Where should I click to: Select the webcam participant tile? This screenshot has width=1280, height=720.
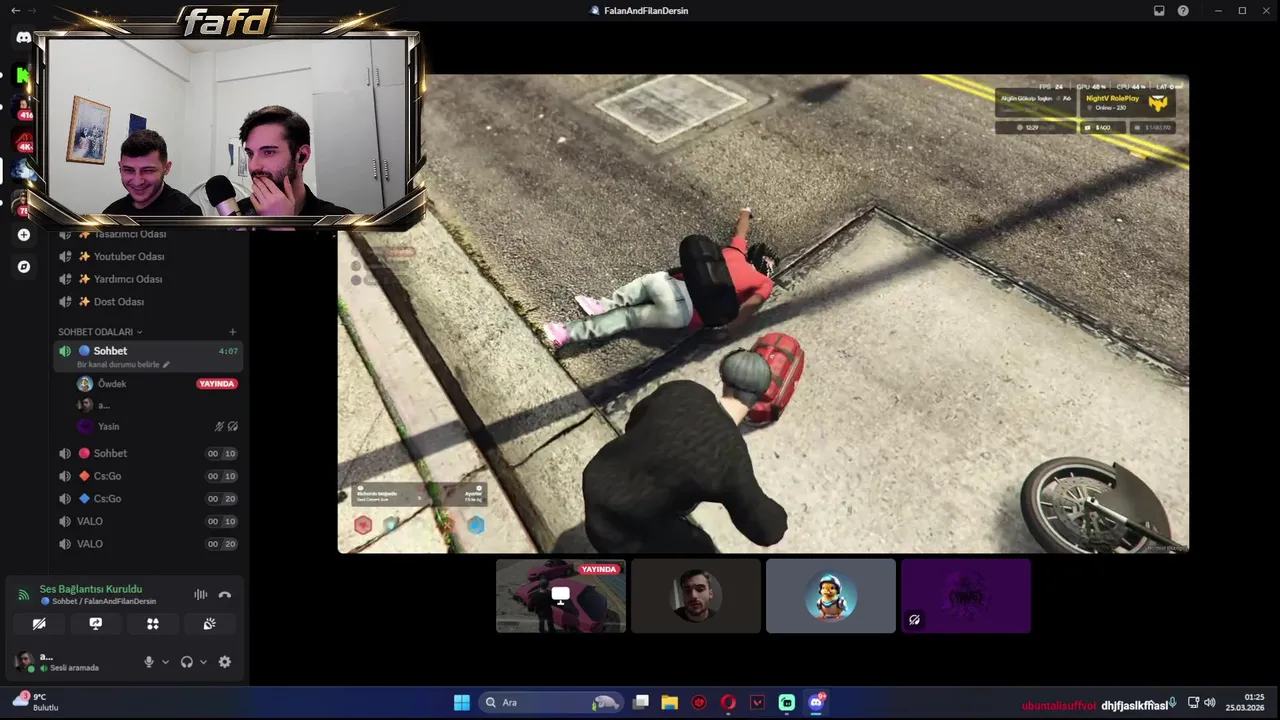696,596
